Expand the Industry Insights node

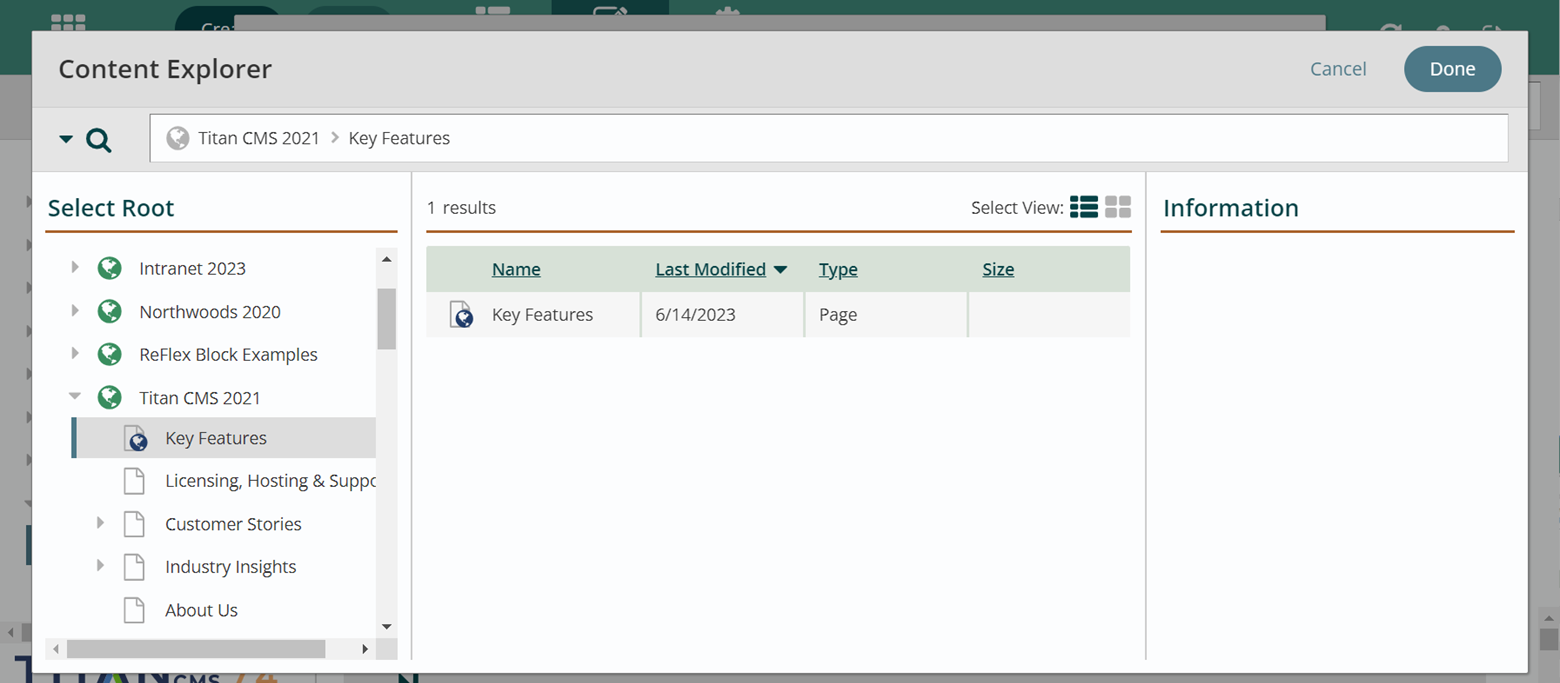click(100, 566)
